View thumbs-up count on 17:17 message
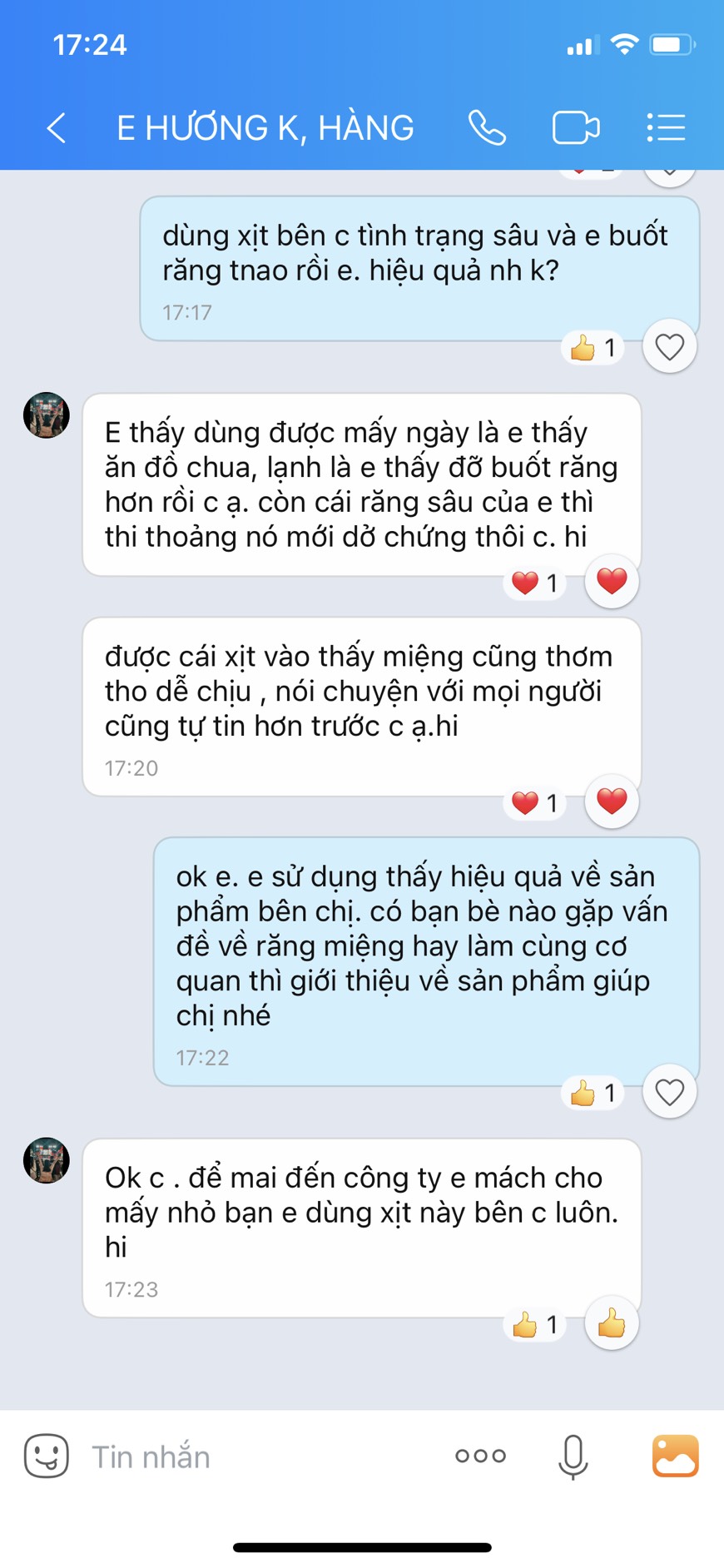724x1568 pixels. [x=593, y=347]
